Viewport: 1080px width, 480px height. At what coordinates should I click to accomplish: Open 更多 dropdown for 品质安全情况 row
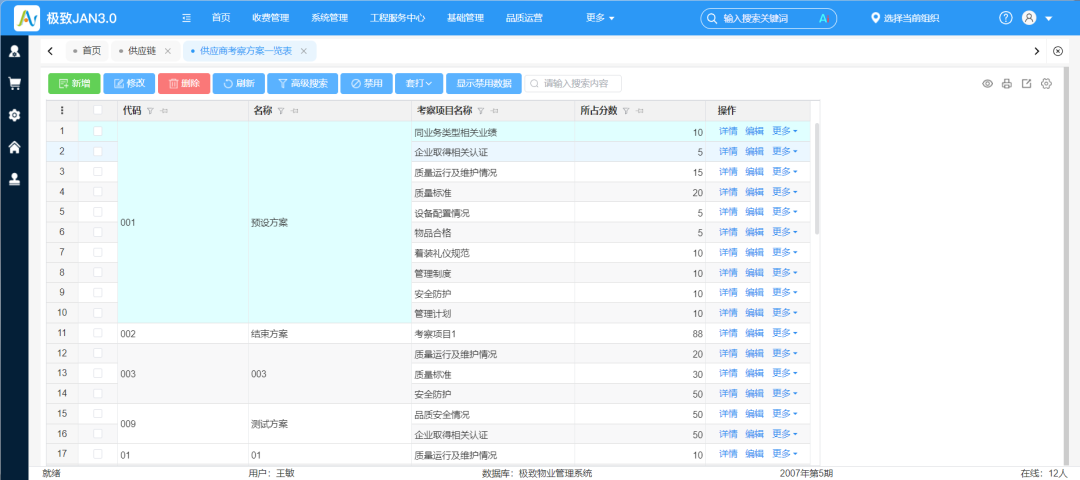(x=785, y=413)
